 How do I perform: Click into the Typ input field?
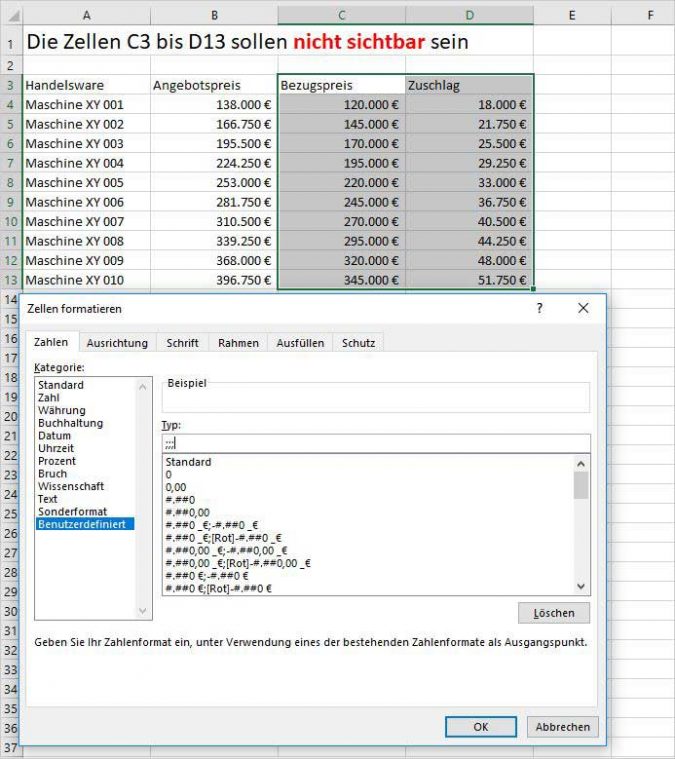pyautogui.click(x=376, y=443)
